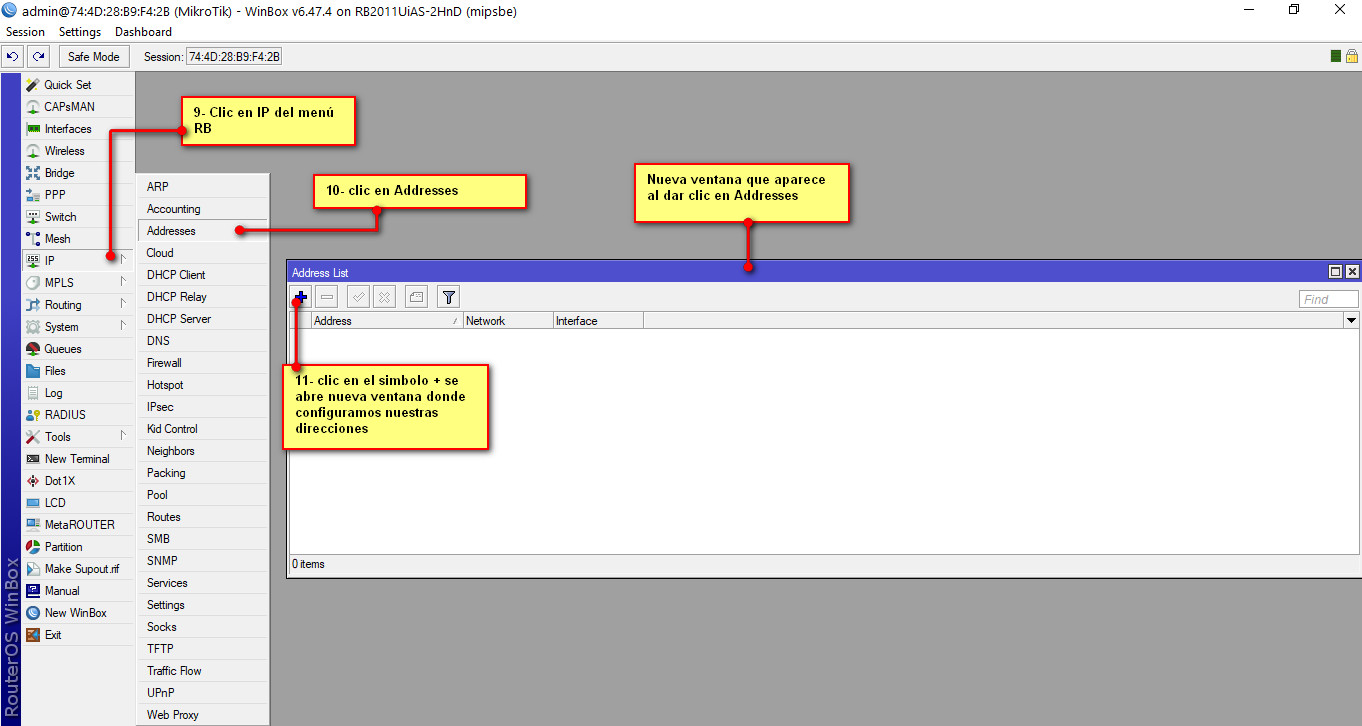Click the disable X button in Address List
This screenshot has width=1362, height=726.
point(384,297)
